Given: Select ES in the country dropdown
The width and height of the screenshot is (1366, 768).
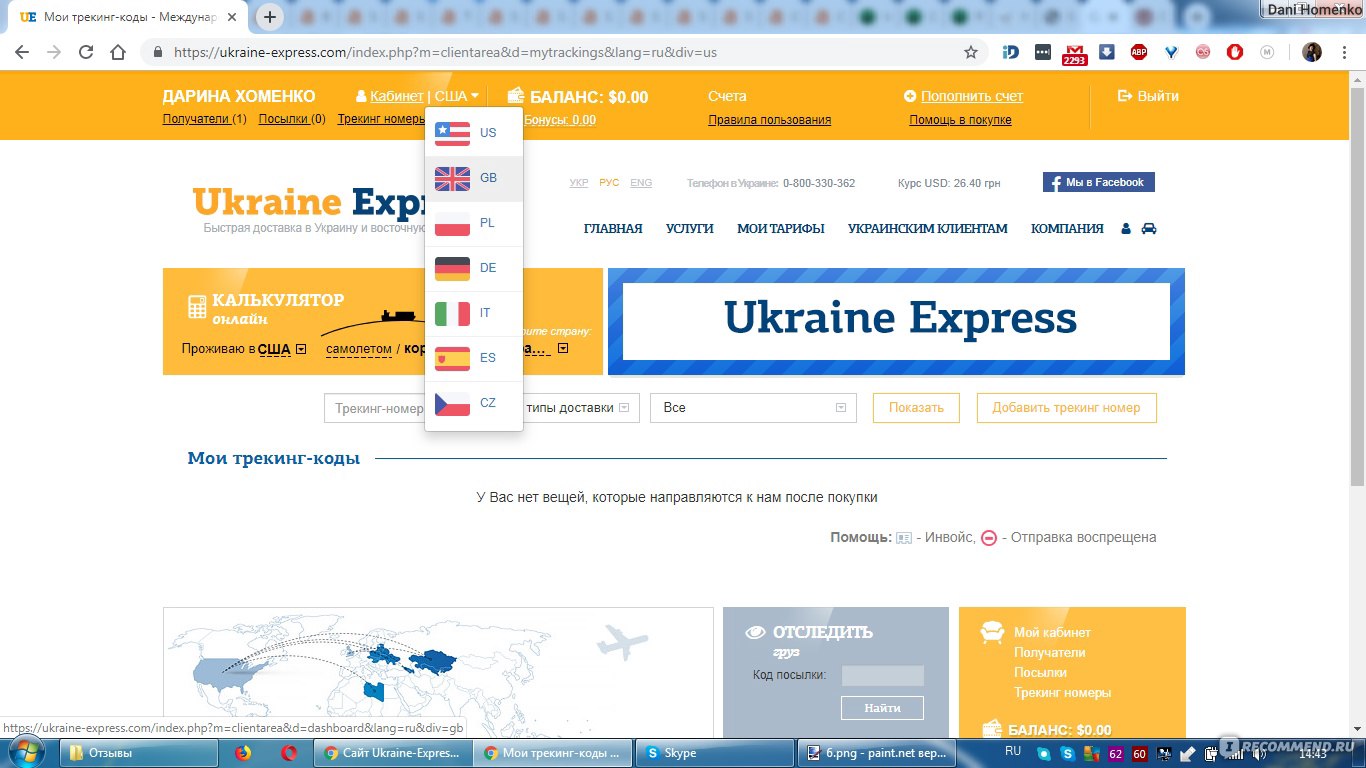Looking at the screenshot, I should coord(474,358).
